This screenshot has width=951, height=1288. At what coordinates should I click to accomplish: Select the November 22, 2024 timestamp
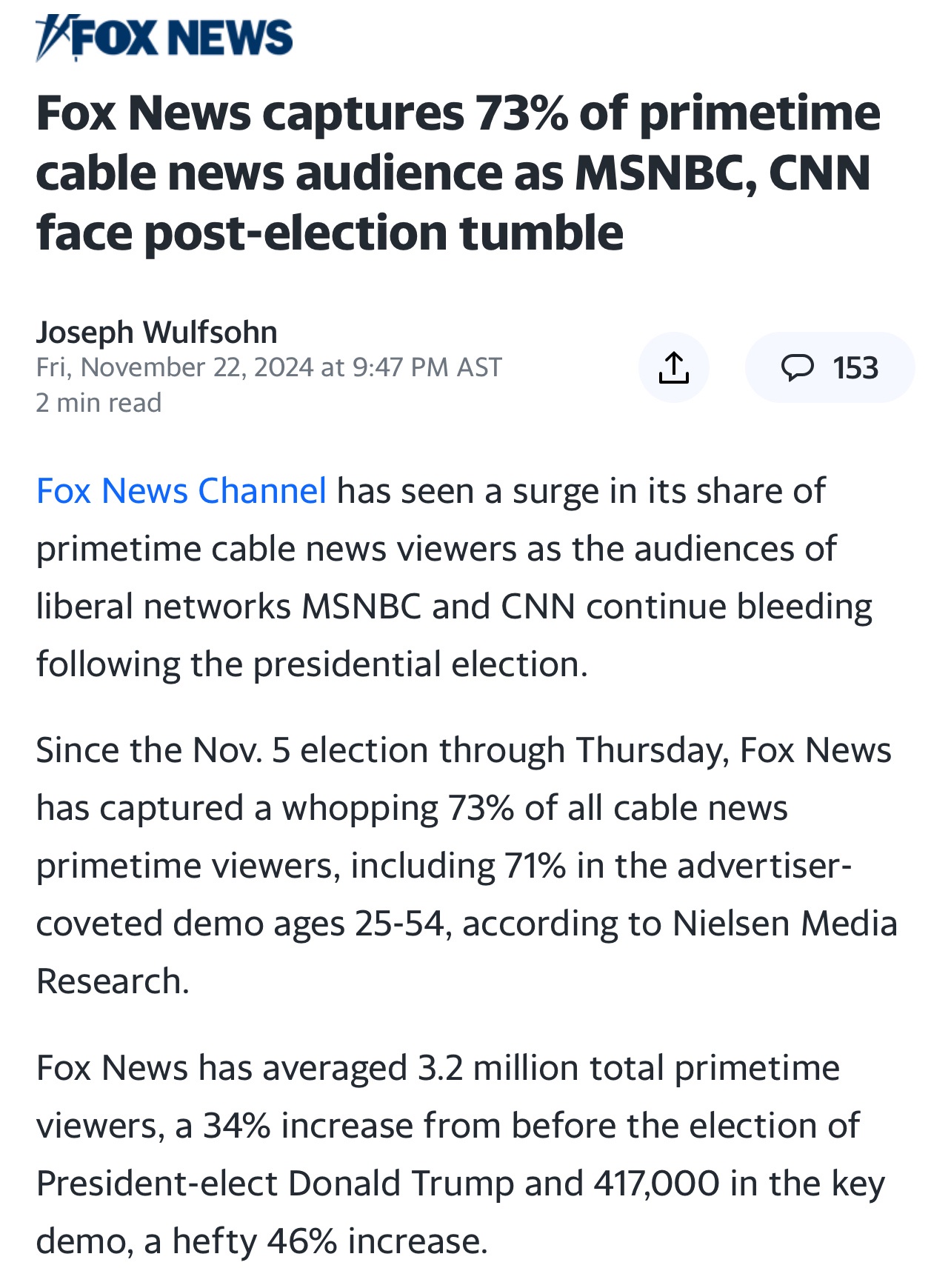[269, 367]
